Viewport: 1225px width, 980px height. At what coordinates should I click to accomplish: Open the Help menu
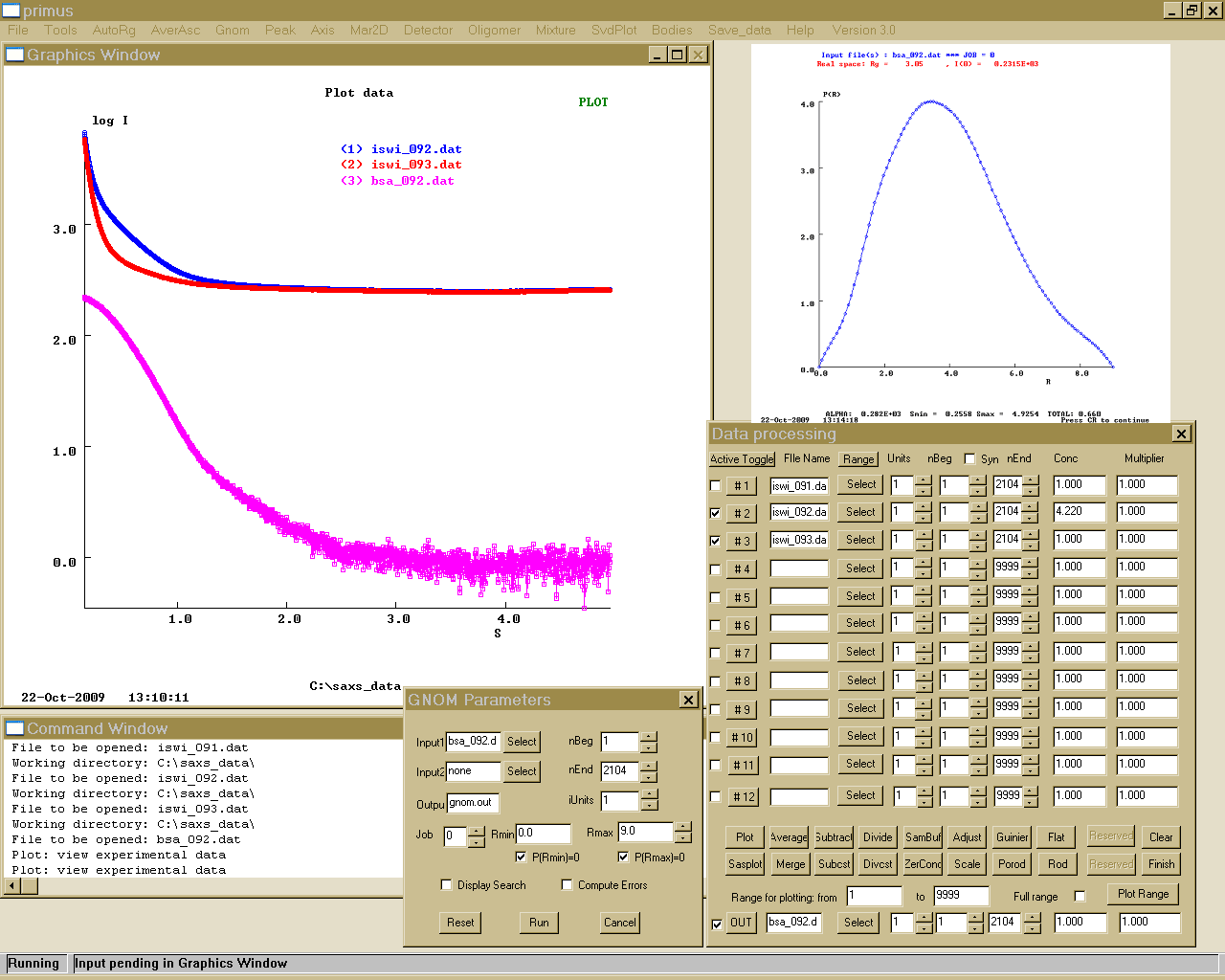(800, 30)
